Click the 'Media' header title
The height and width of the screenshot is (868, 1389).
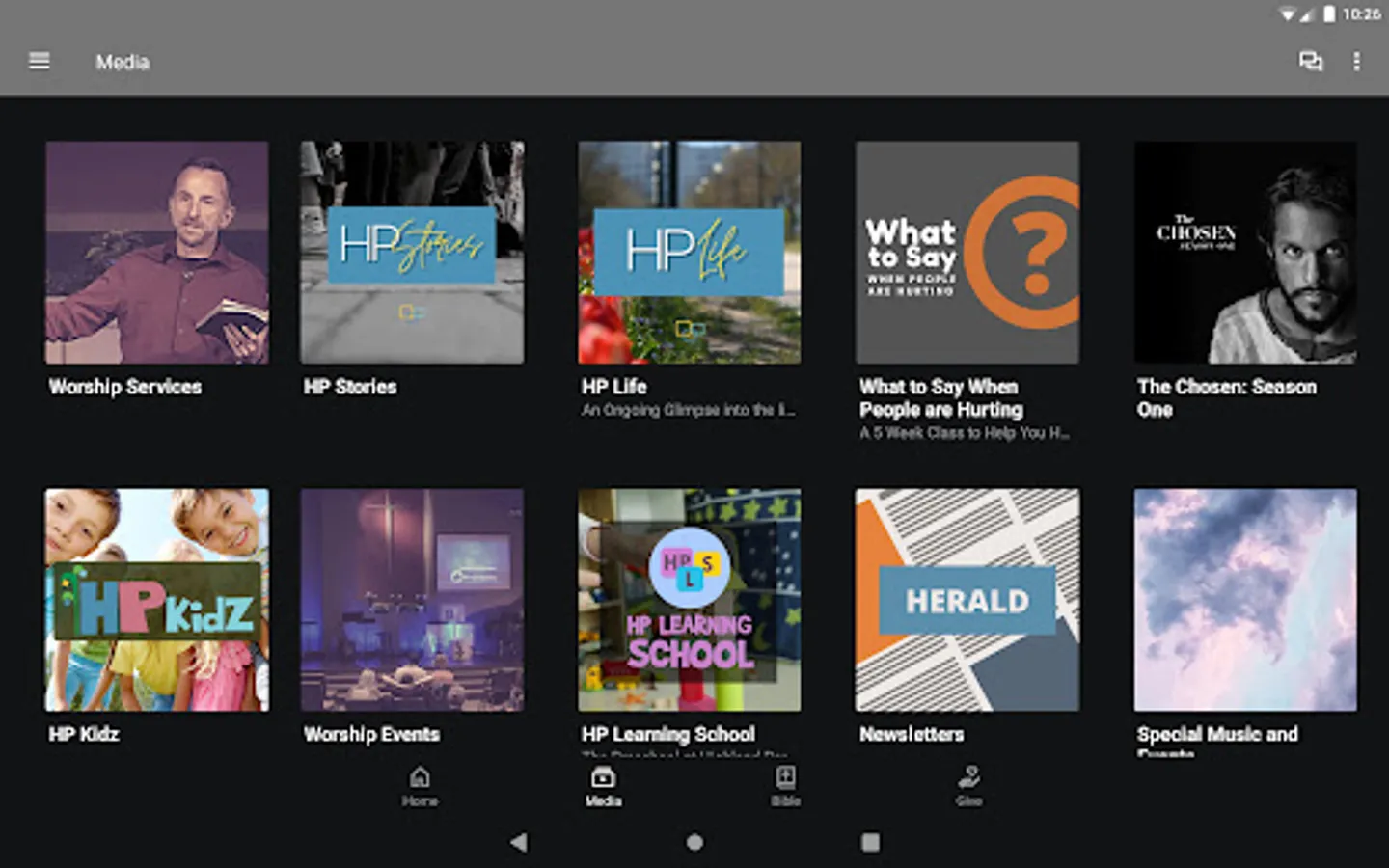click(123, 62)
